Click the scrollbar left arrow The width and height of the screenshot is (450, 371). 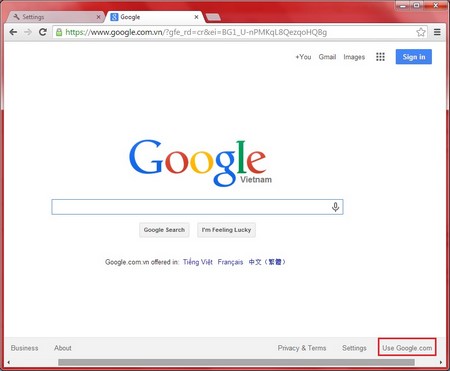[x=8, y=362]
